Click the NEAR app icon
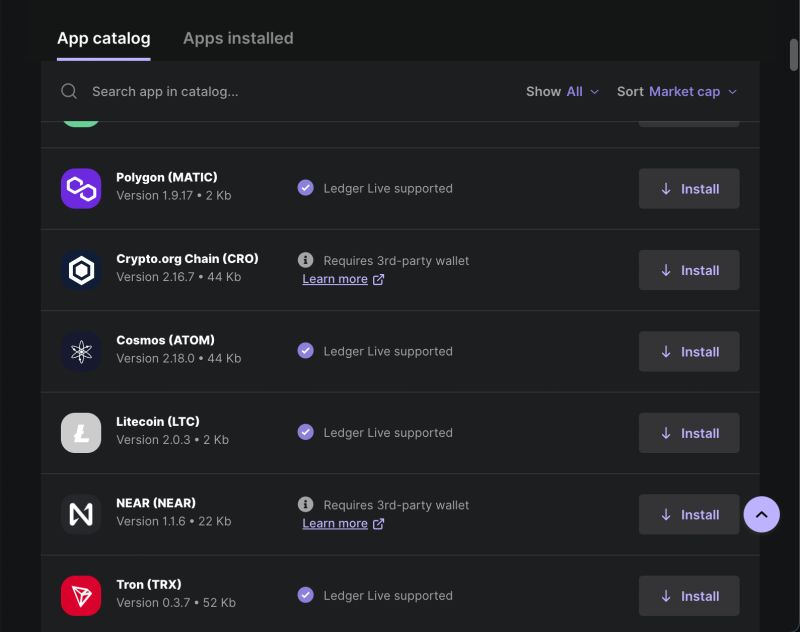800x632 pixels. pyautogui.click(x=81, y=514)
